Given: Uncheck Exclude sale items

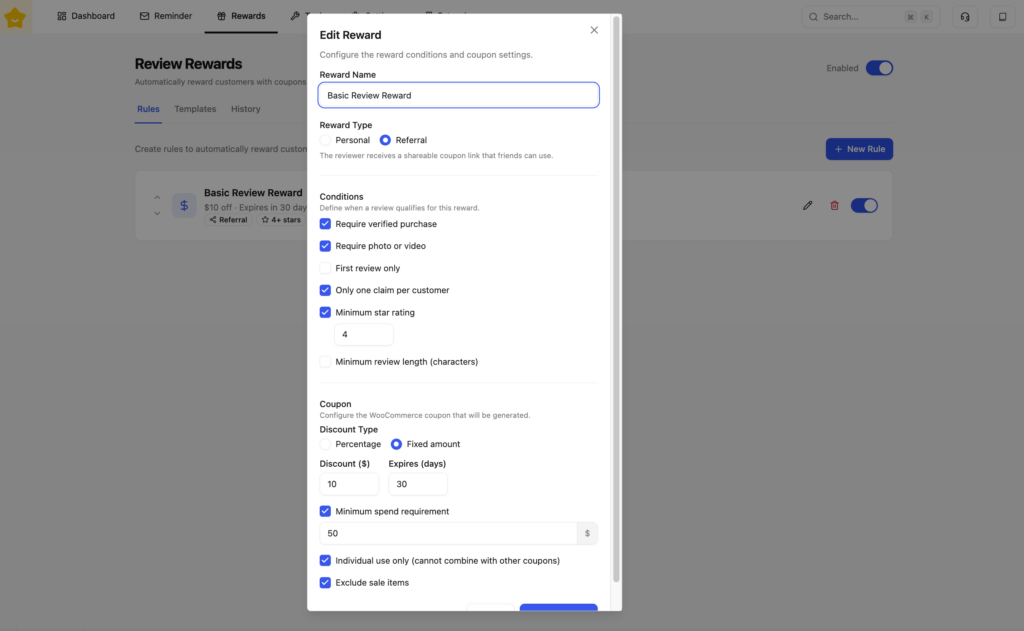Looking at the screenshot, I should [325, 583].
